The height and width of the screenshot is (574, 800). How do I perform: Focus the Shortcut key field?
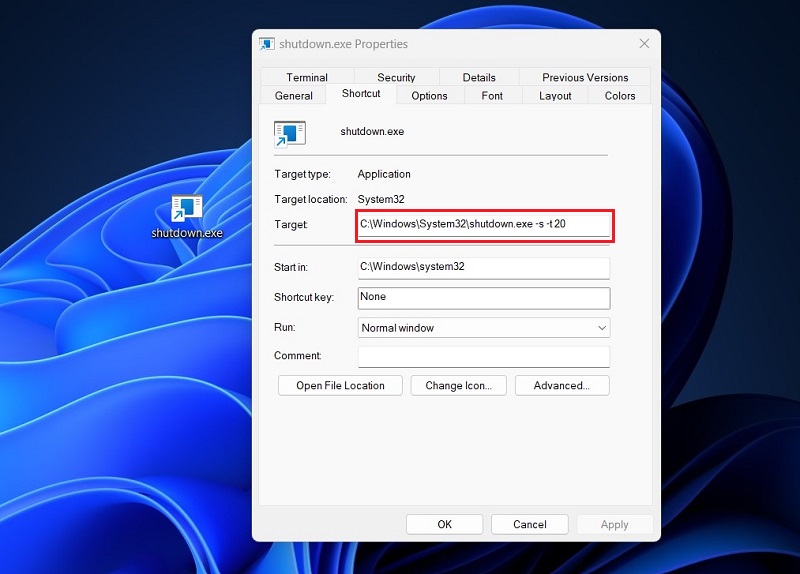(484, 298)
